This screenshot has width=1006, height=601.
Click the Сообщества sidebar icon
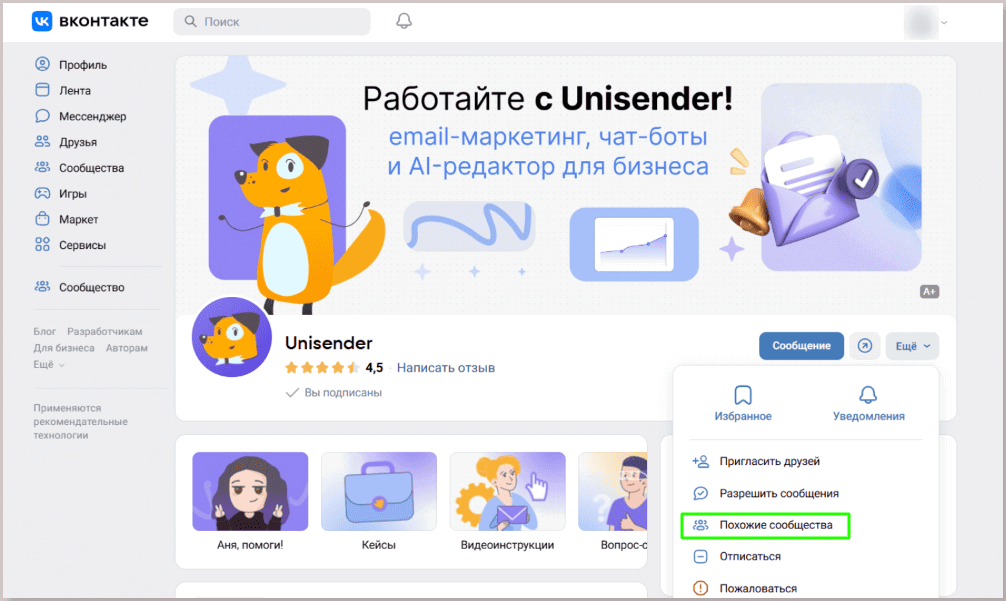[x=42, y=167]
